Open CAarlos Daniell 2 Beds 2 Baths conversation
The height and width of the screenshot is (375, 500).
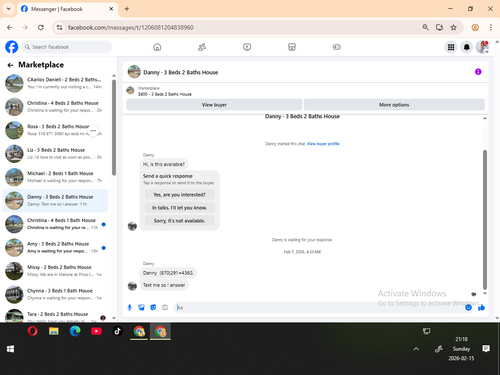coord(55,83)
